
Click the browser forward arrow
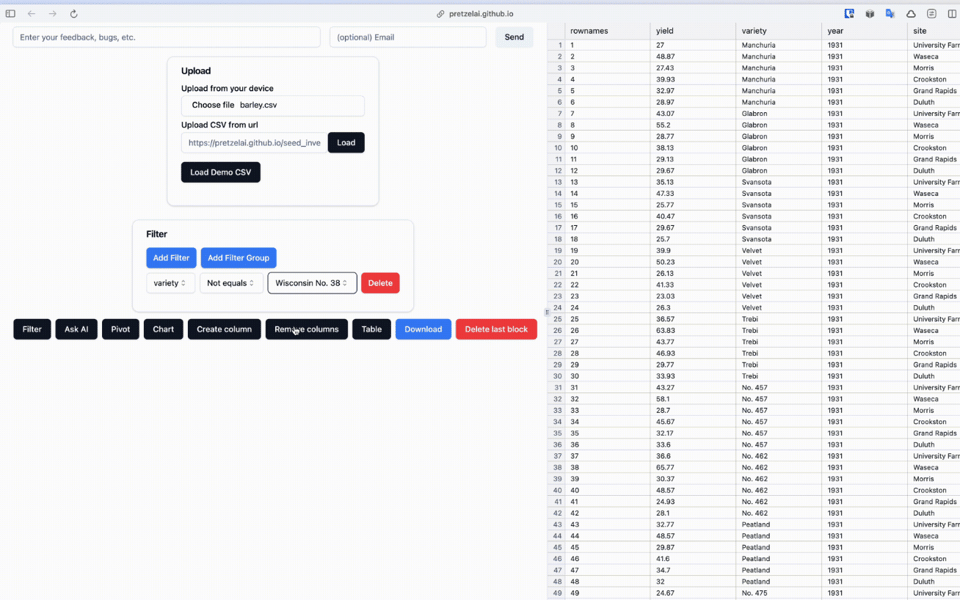tap(53, 14)
